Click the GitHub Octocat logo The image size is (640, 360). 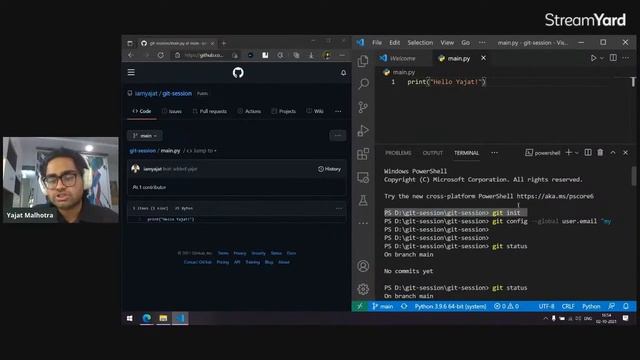tap(238, 73)
